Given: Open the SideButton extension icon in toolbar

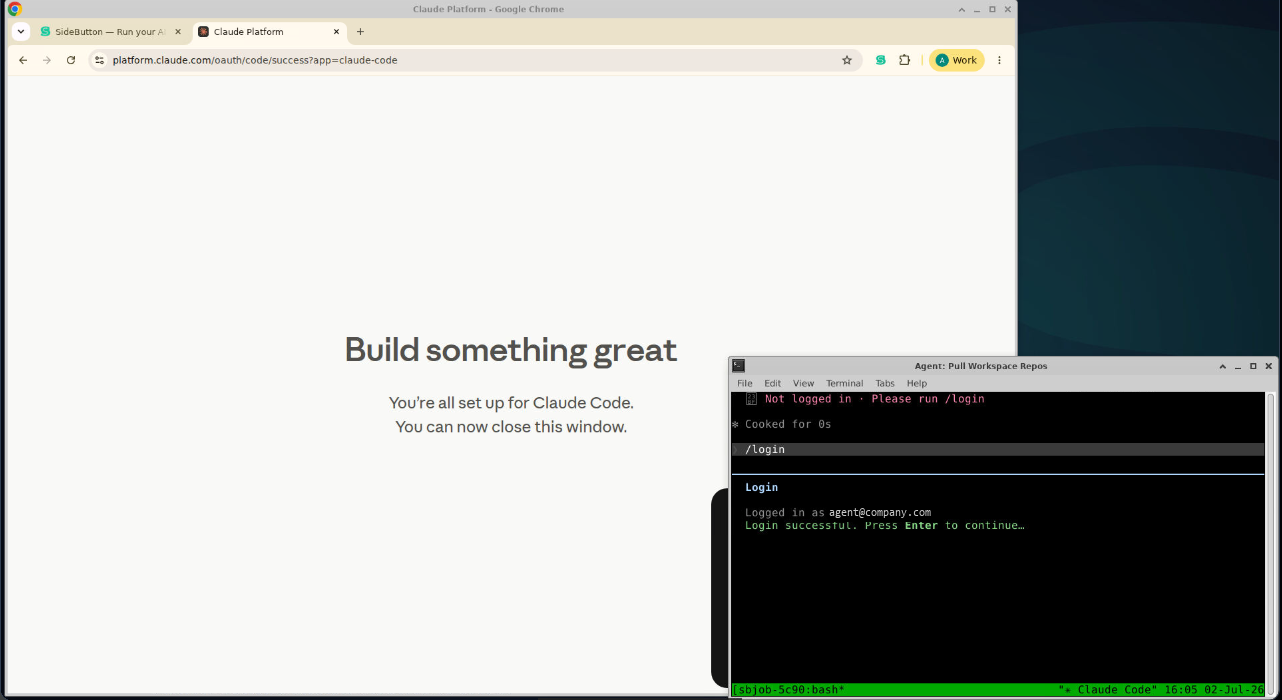Looking at the screenshot, I should (x=881, y=60).
